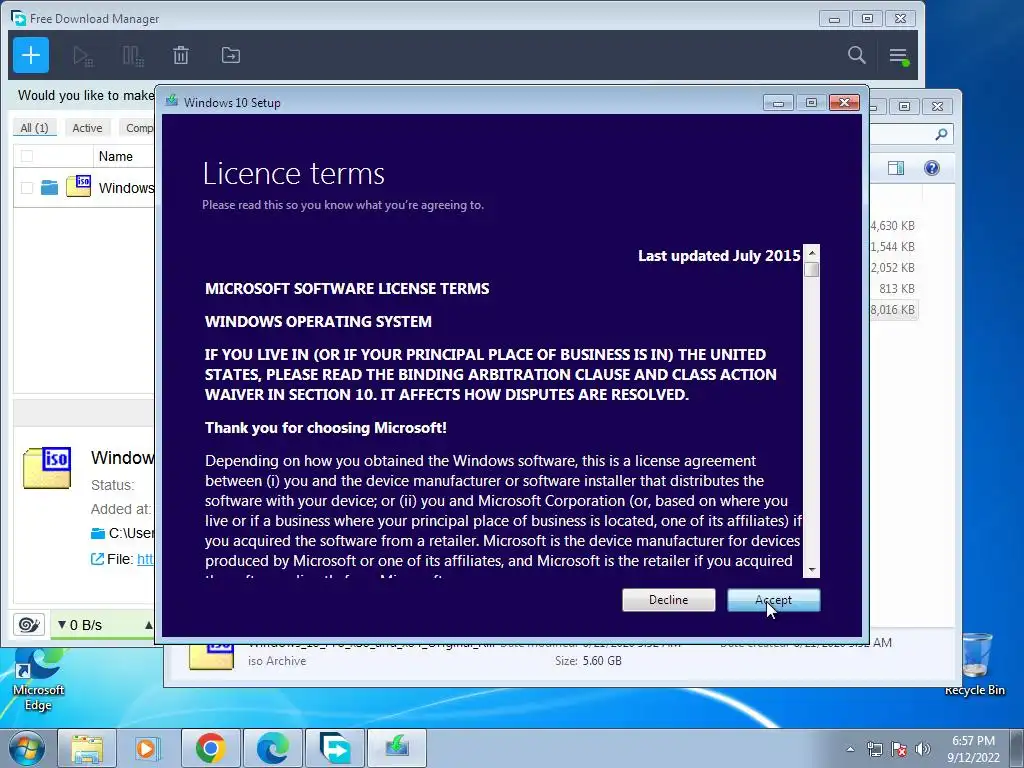The width and height of the screenshot is (1024, 768).
Task: Click the license terms scrollbar up arrow
Action: pyautogui.click(x=812, y=253)
